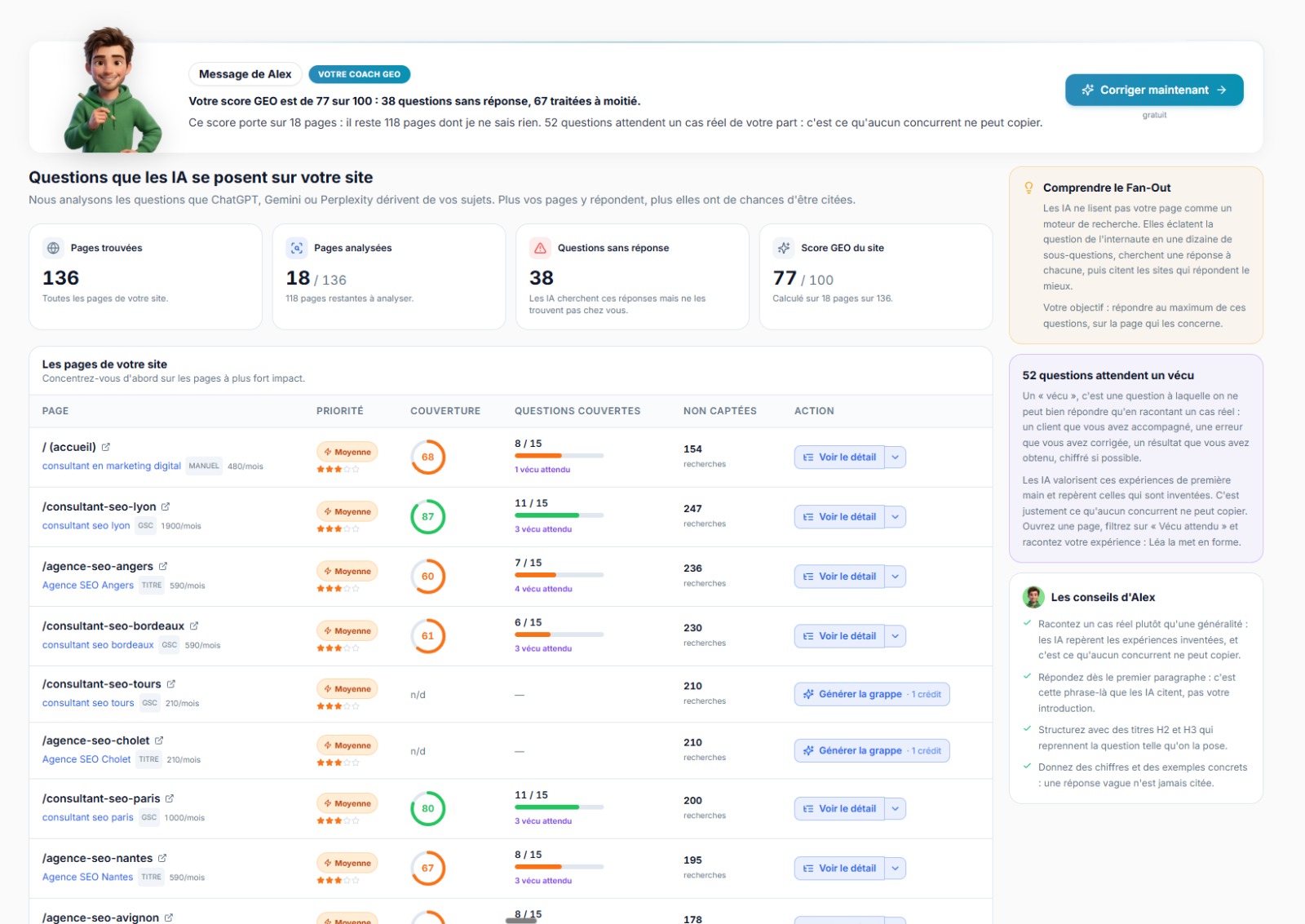1305x924 pixels.
Task: Click the lightbulb icon beside Comprendre le Fan-Out
Action: [1029, 188]
